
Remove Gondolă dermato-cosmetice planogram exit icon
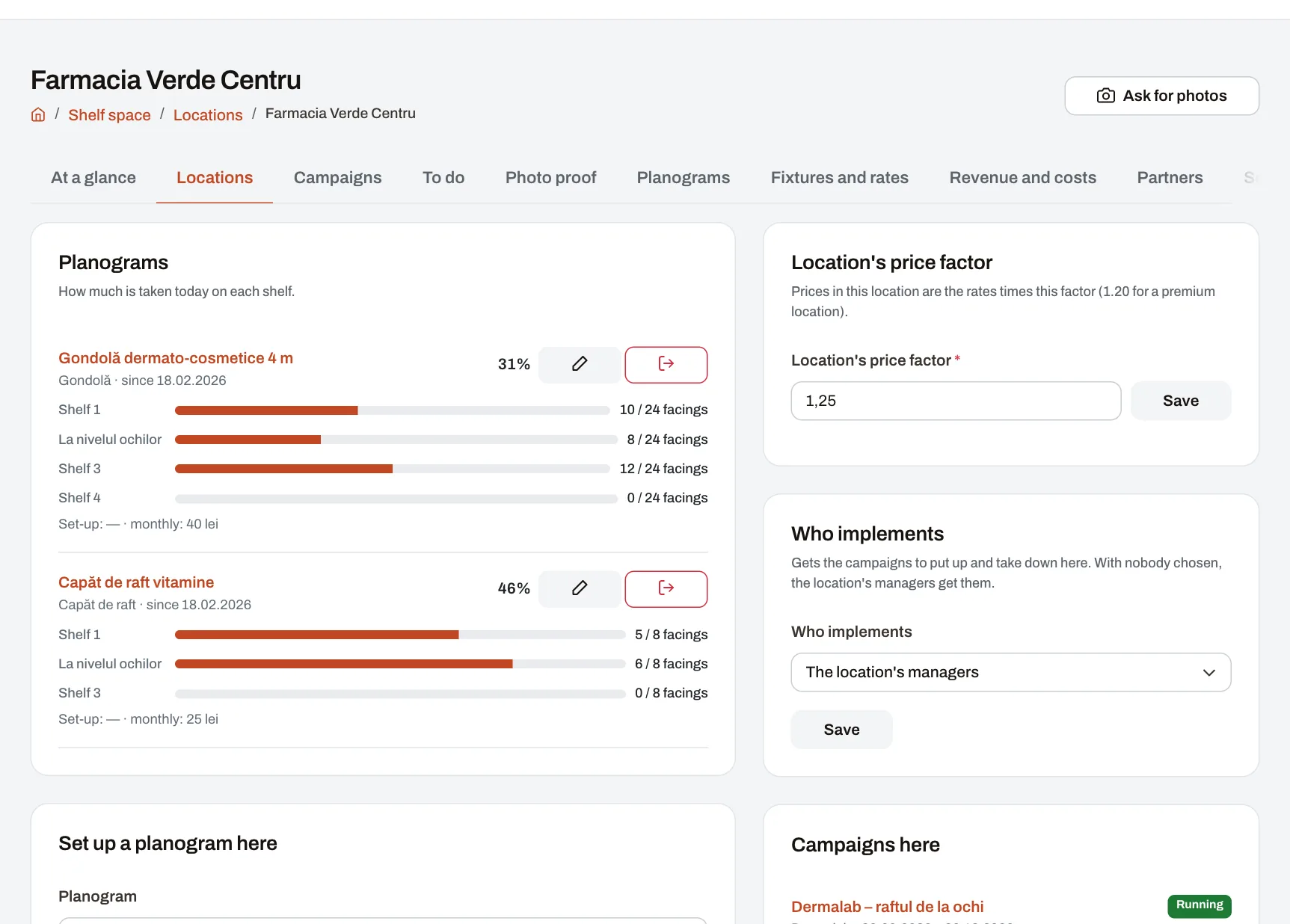click(666, 364)
